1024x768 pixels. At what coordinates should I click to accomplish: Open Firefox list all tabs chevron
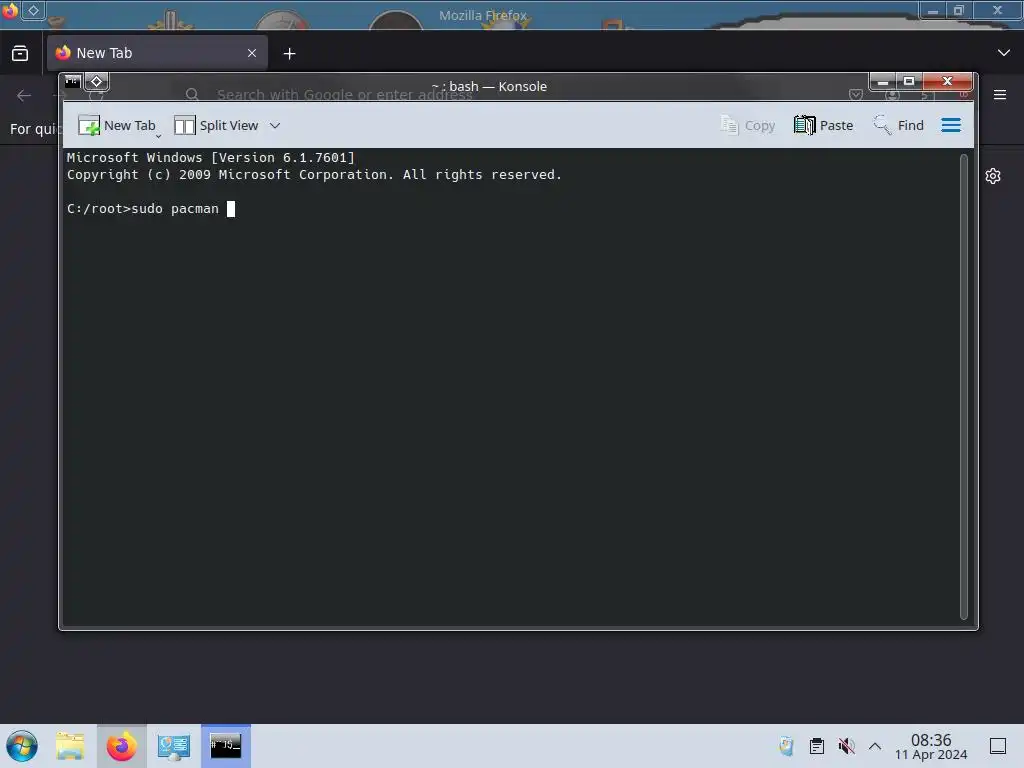(1004, 53)
